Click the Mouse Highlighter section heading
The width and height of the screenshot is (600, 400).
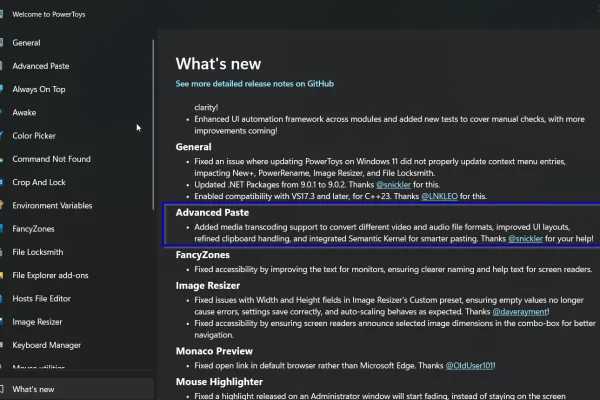[x=219, y=382]
